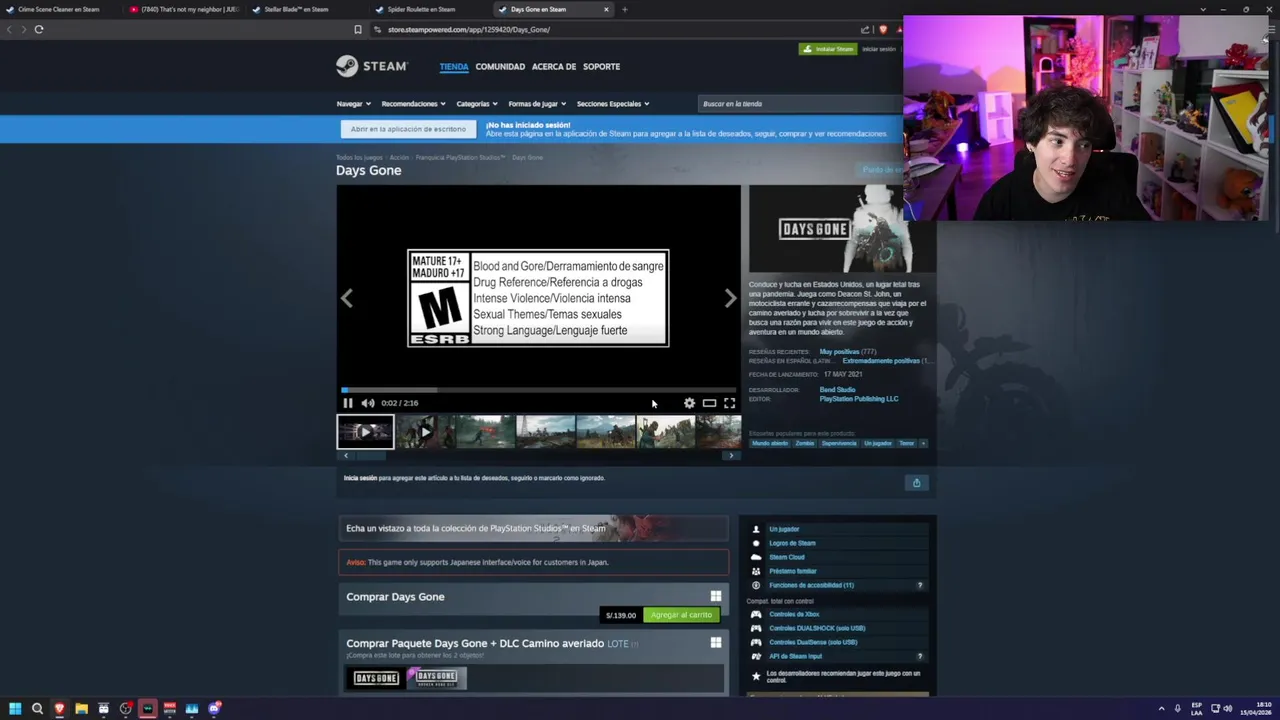
Task: Enter fullscreen on the trailer video
Action: coord(729,403)
